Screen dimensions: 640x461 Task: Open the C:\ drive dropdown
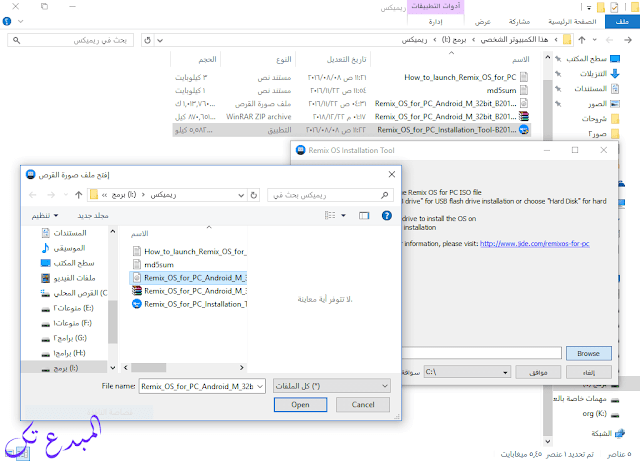(x=467, y=372)
